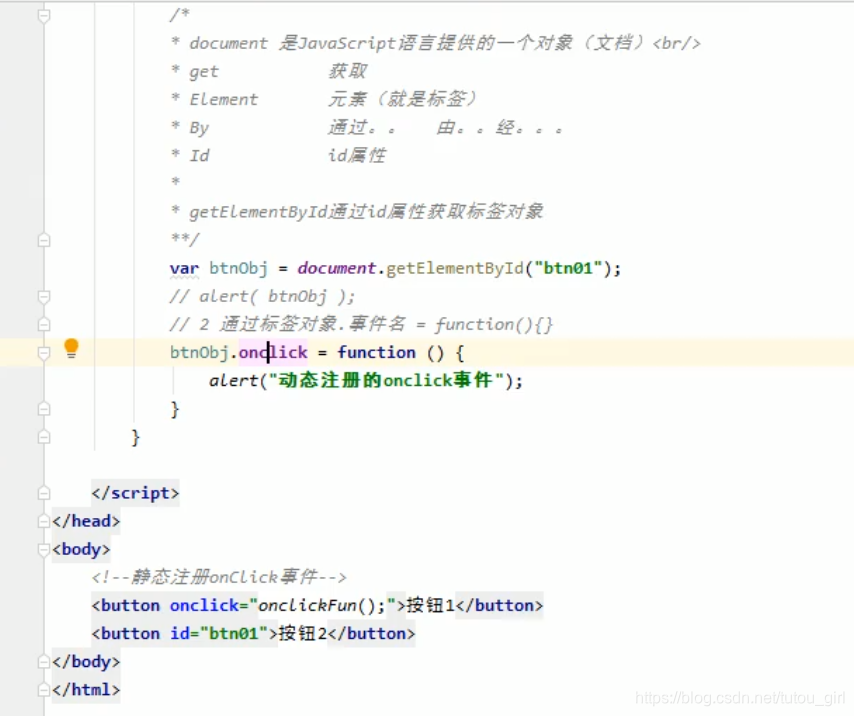Screen dimensions: 854x716
Task: Toggle fold marker beside the </html> tag
Action: click(44, 690)
